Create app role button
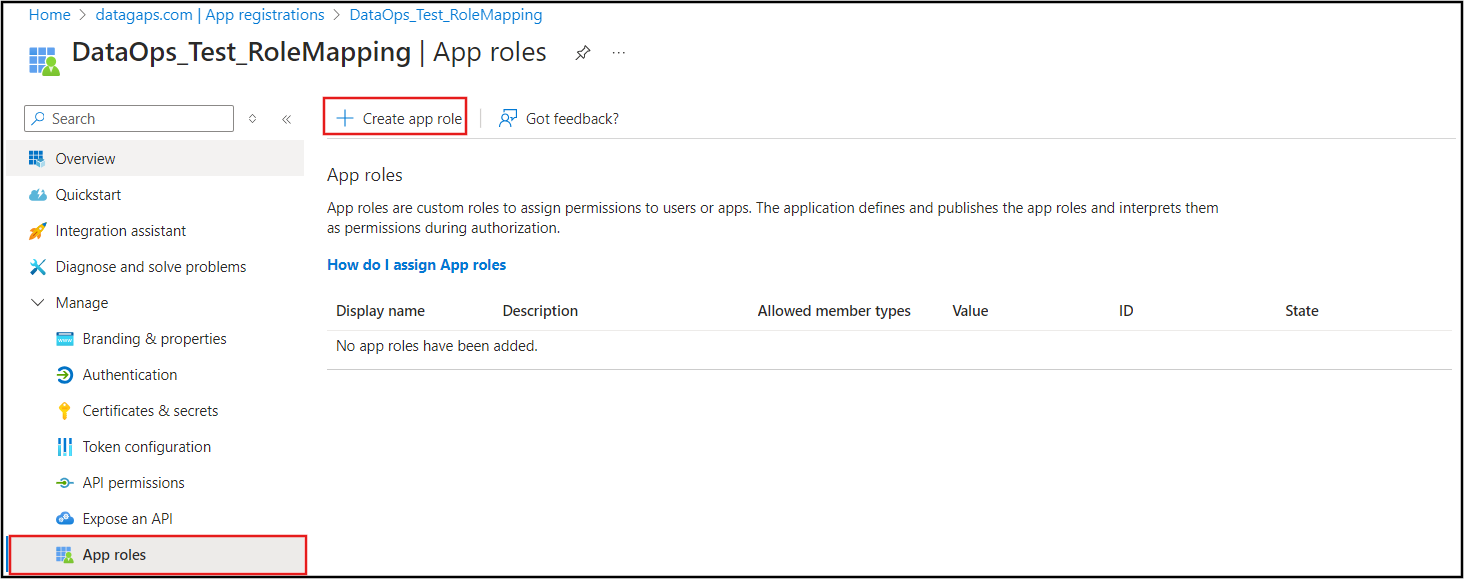The width and height of the screenshot is (1464, 579). [395, 118]
